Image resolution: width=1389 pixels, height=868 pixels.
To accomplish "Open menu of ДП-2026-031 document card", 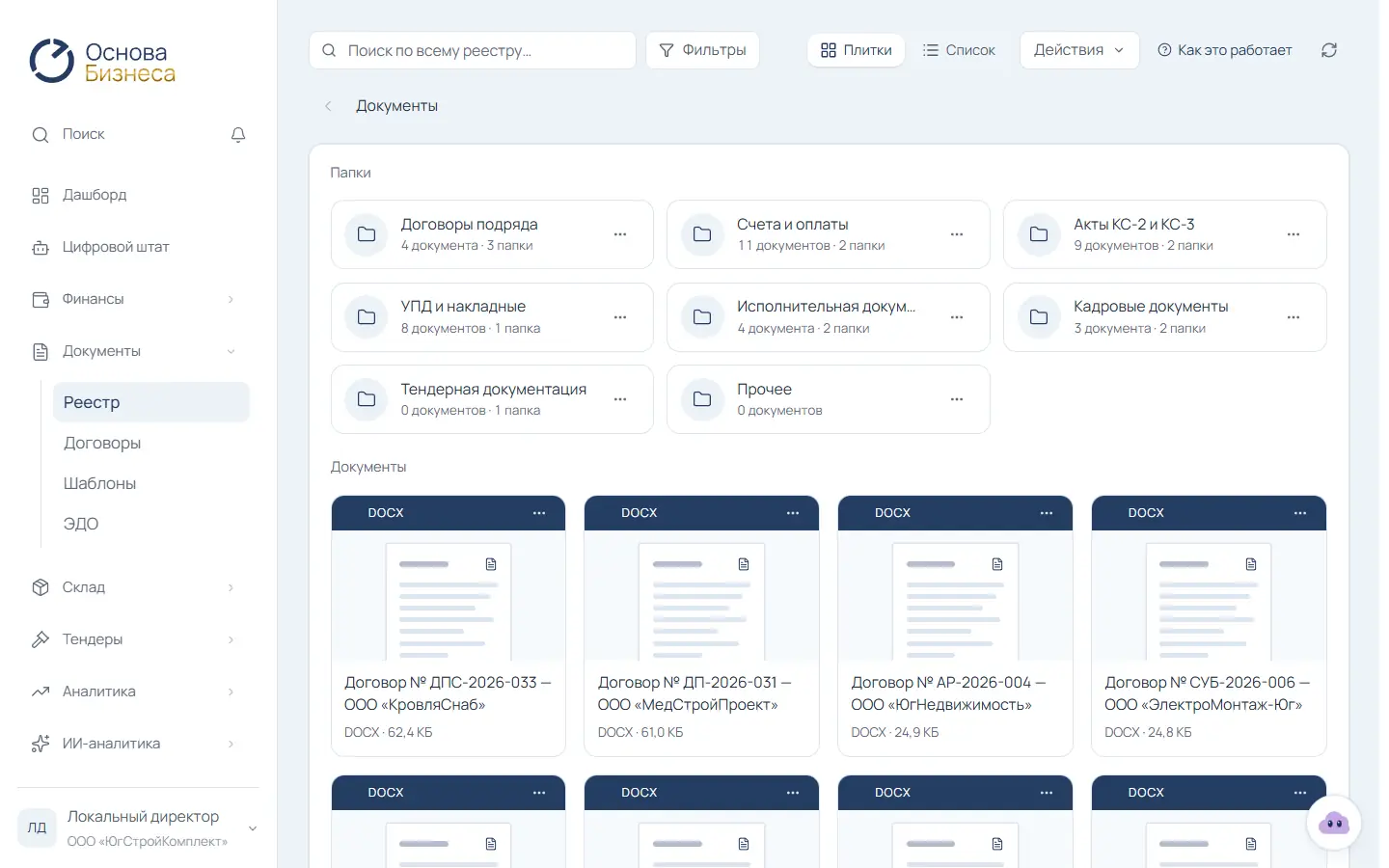I will coord(793,513).
